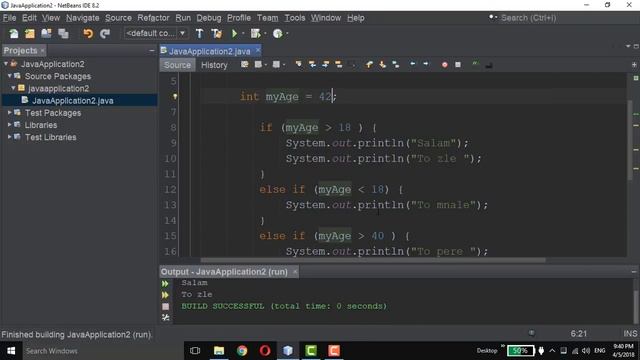The width and height of the screenshot is (640, 360).
Task: Collapse the Source Packages node
Action: tap(9, 76)
